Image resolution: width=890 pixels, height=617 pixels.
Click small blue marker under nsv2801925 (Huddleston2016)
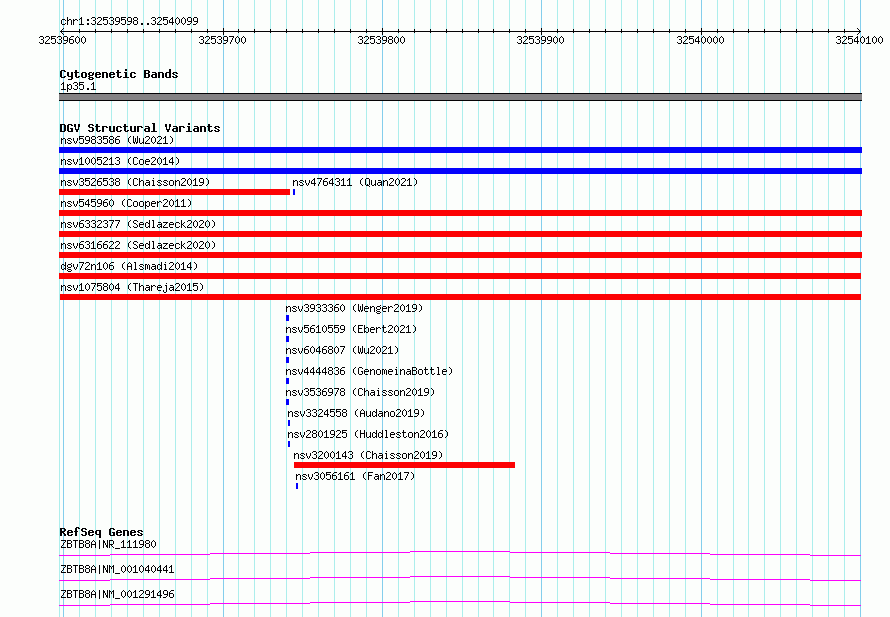coord(289,444)
